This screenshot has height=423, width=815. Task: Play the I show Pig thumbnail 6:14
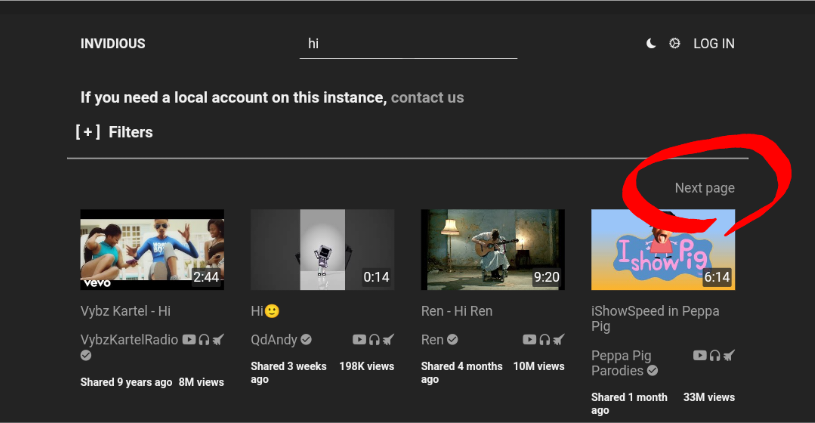coord(663,249)
